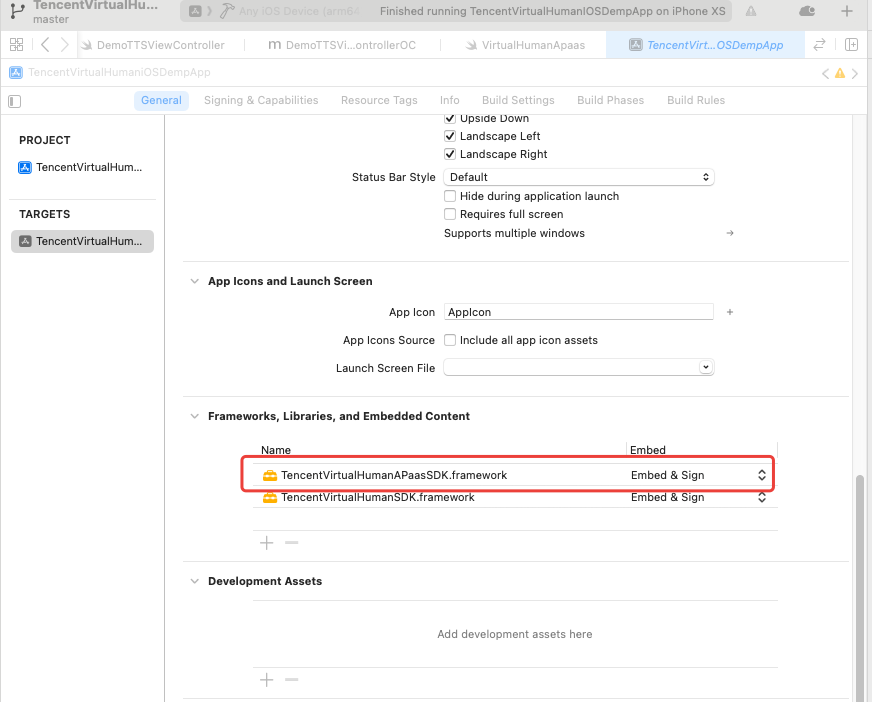Open the Status Bar Style dropdown
The image size is (872, 702).
click(x=578, y=177)
